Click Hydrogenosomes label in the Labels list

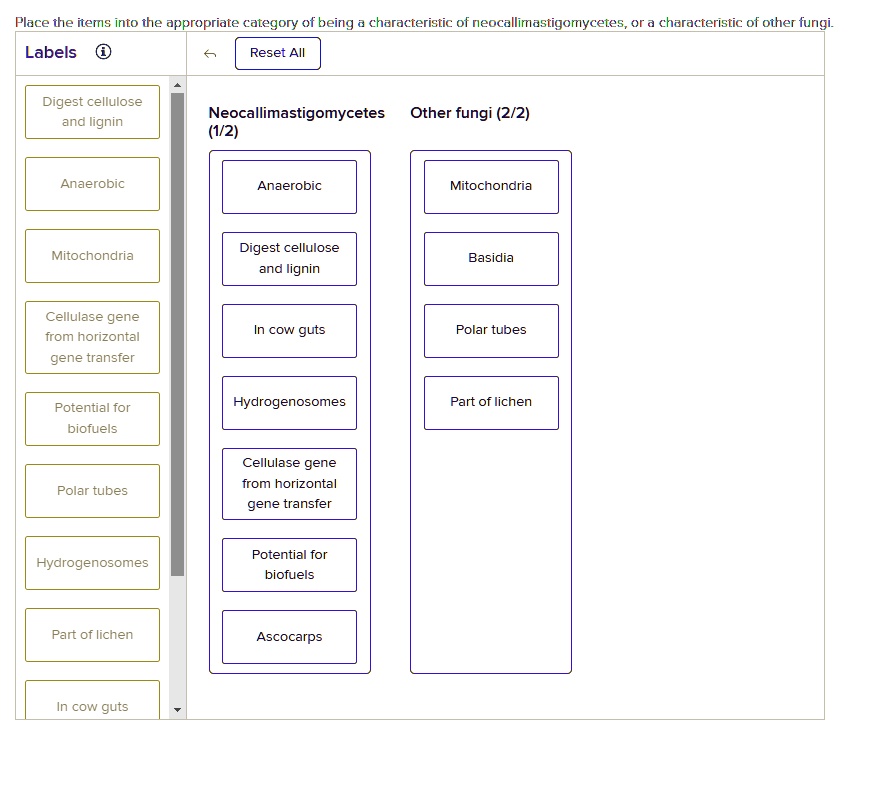click(x=93, y=563)
